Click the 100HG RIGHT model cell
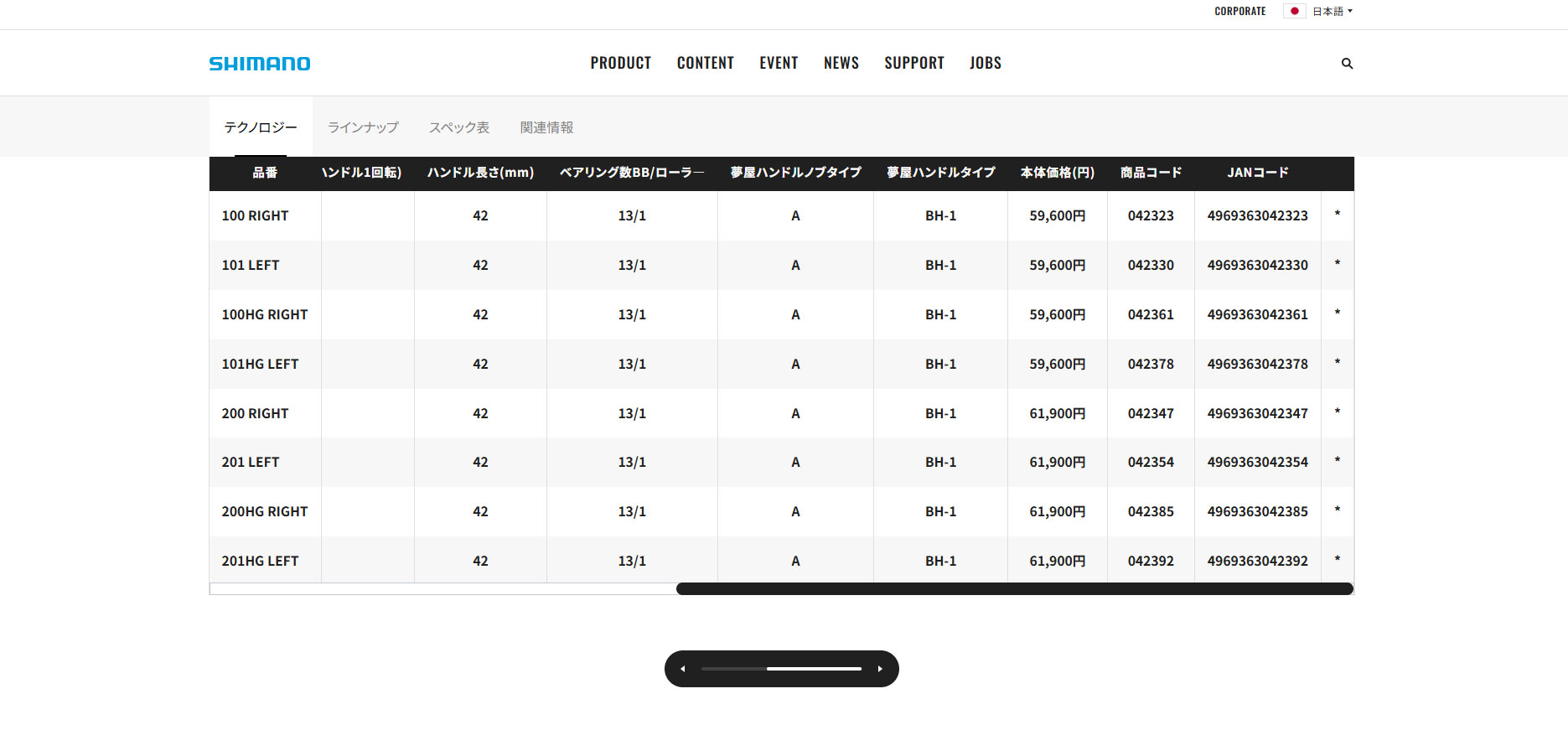The width and height of the screenshot is (1568, 756). tap(265, 315)
